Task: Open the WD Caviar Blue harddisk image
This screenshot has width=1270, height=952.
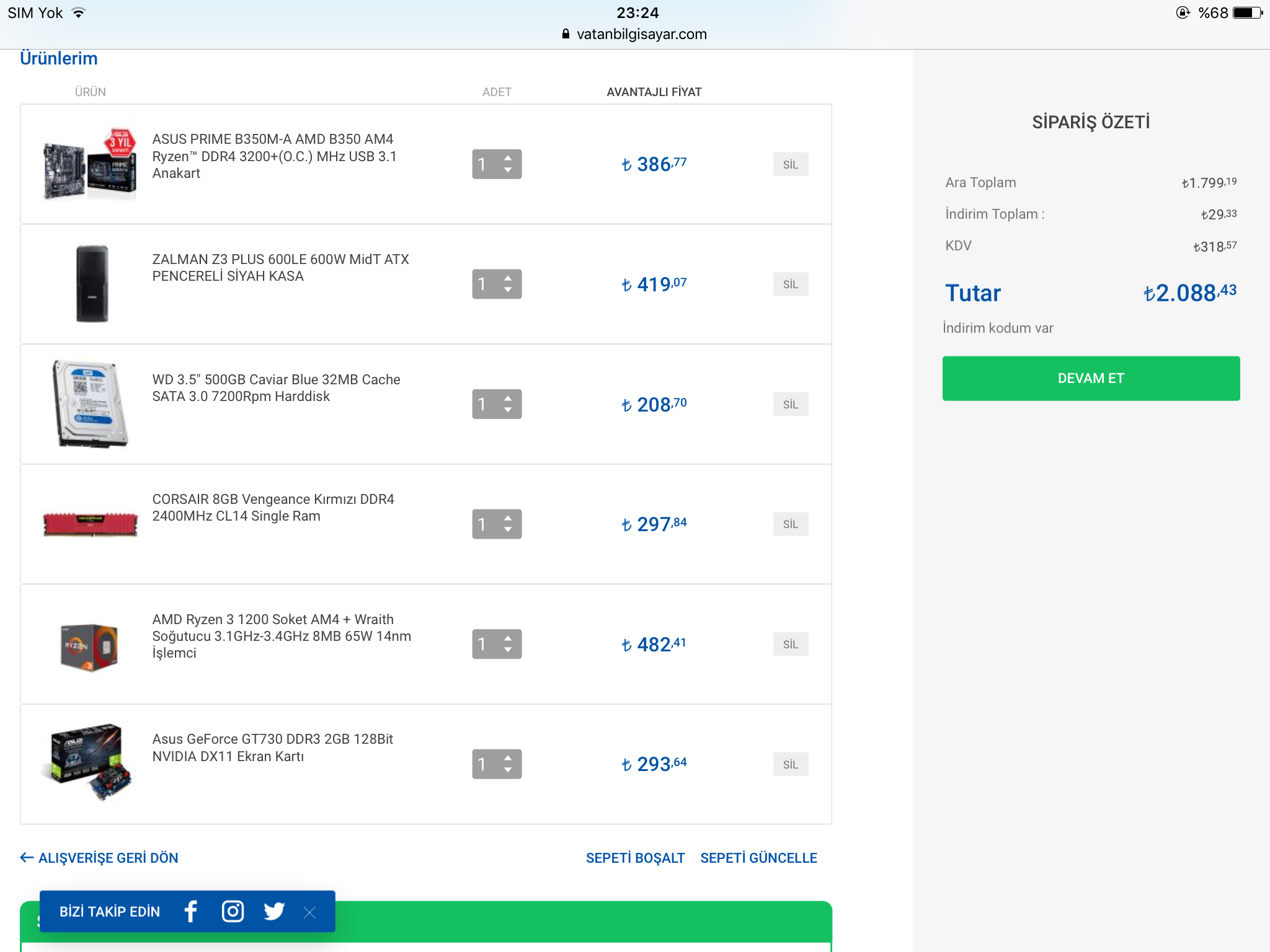Action: pyautogui.click(x=91, y=404)
